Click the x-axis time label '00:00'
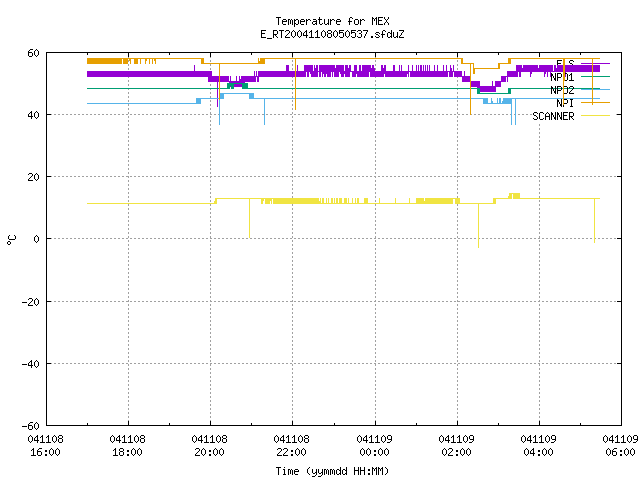The image size is (640, 480). coord(374,453)
